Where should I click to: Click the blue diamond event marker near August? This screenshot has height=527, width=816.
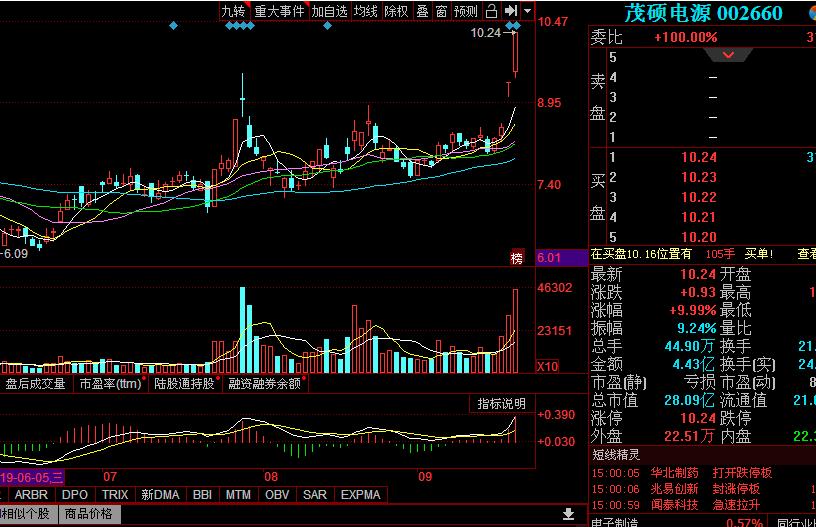327,25
